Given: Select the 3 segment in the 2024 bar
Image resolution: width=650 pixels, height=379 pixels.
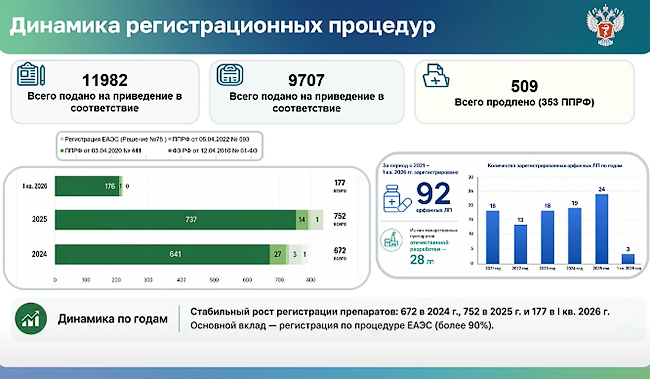Looking at the screenshot, I should pos(295,254).
